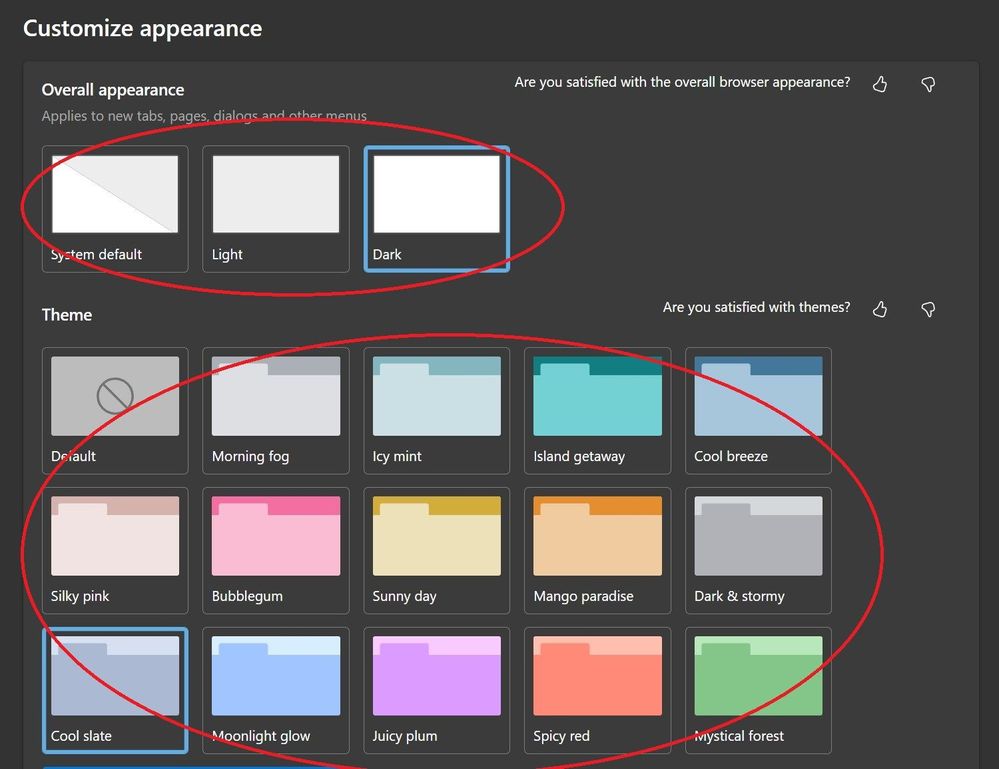Apply the Silky pink theme
This screenshot has height=769, width=999.
(115, 550)
